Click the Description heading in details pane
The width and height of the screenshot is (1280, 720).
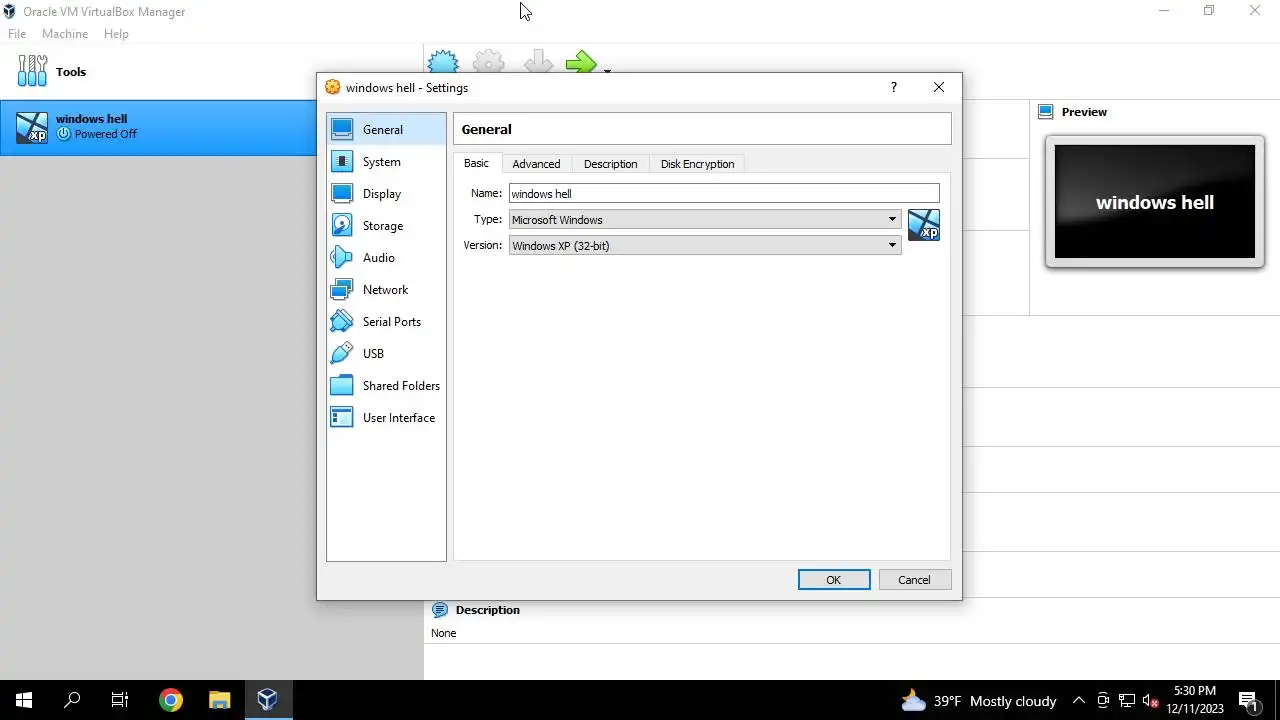click(x=488, y=610)
